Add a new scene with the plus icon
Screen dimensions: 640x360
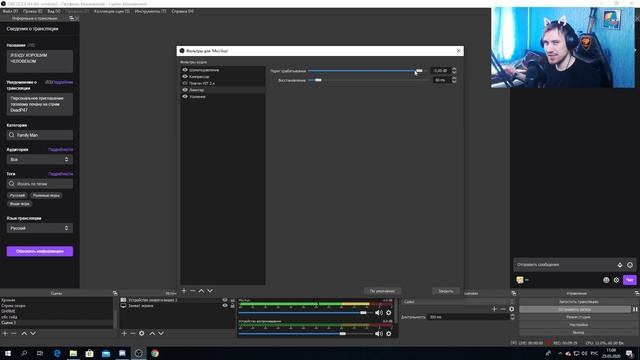click(5, 333)
